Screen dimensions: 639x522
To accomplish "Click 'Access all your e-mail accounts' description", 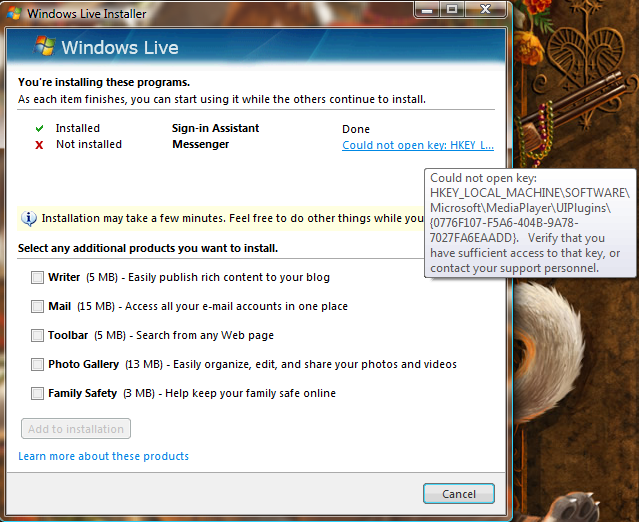I will 236,306.
